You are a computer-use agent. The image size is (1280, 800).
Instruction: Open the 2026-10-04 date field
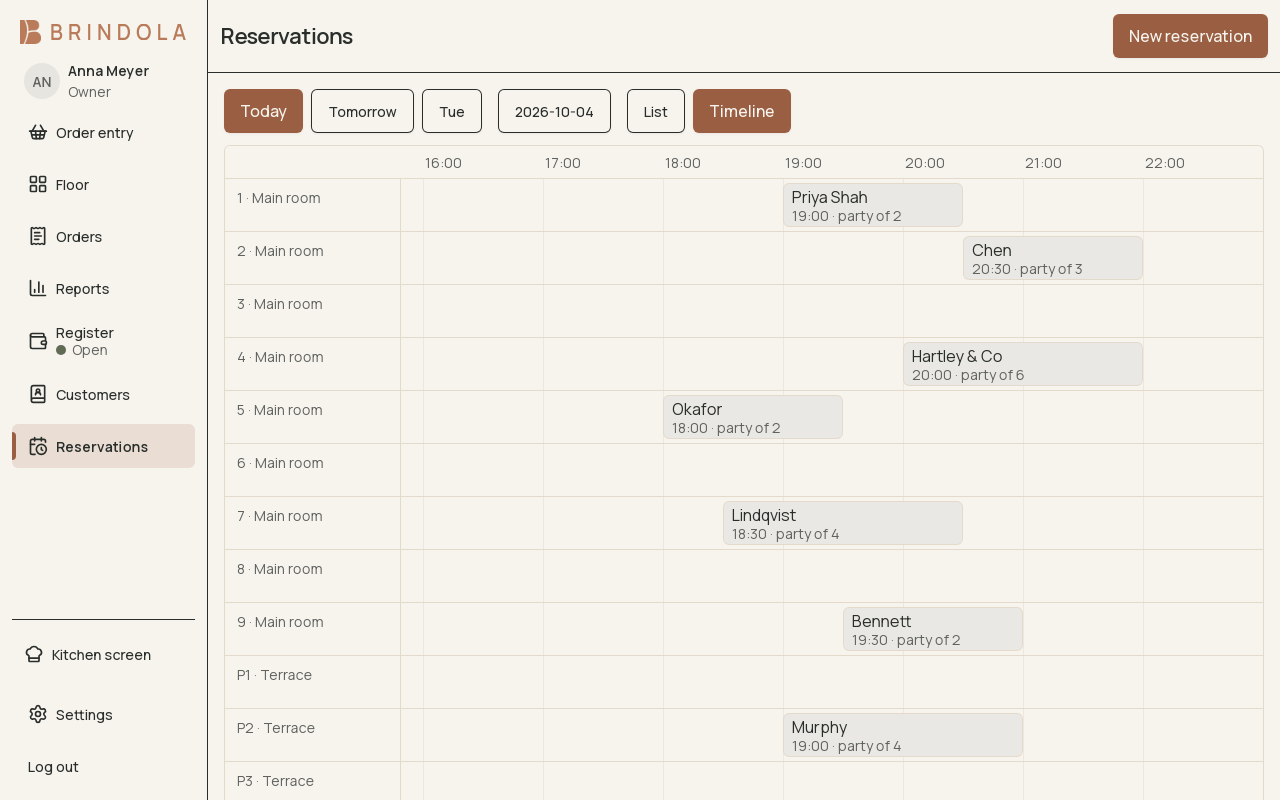[x=554, y=111]
